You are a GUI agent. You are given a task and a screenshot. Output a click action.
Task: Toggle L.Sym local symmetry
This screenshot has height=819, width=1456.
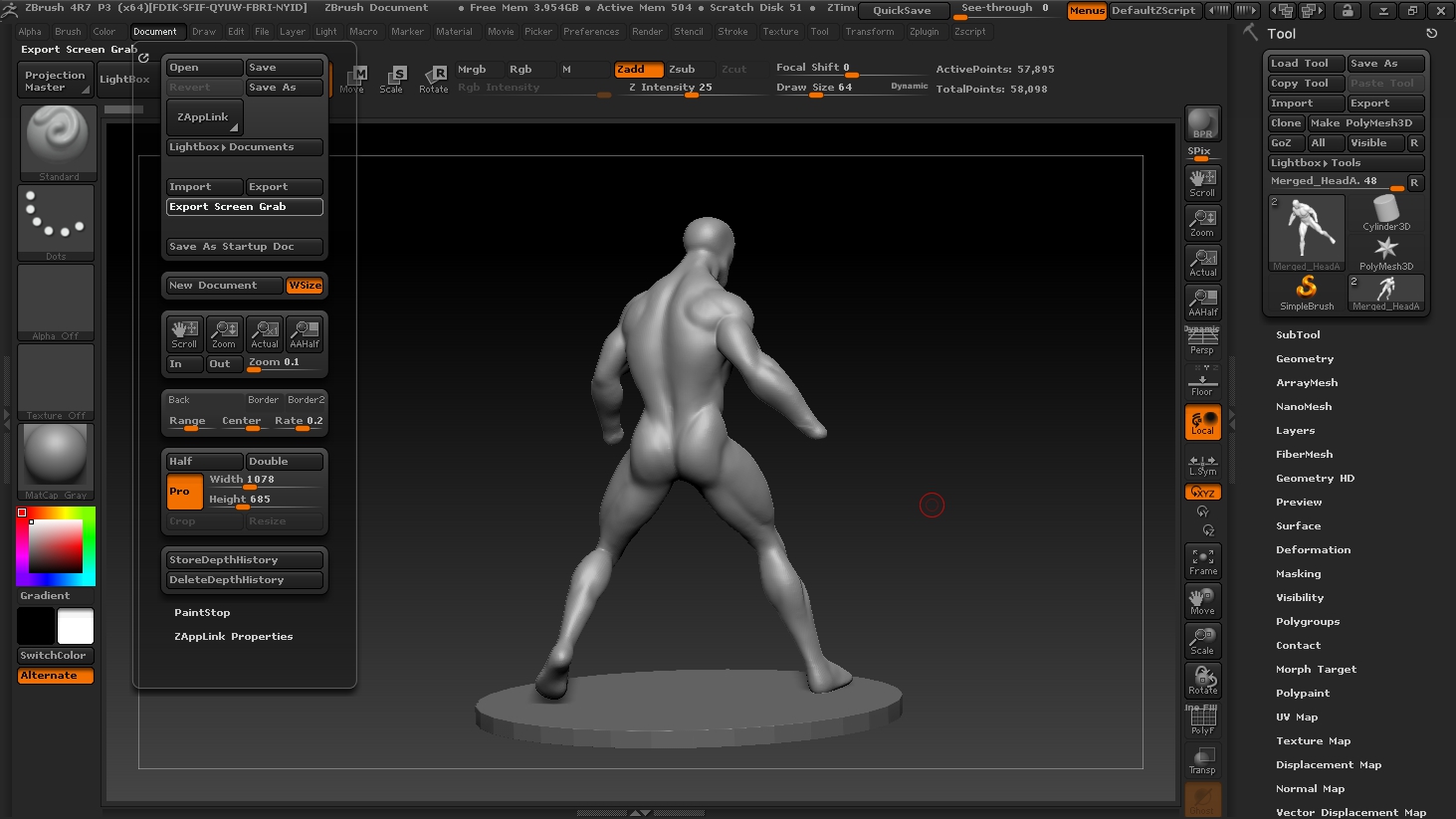pyautogui.click(x=1202, y=465)
